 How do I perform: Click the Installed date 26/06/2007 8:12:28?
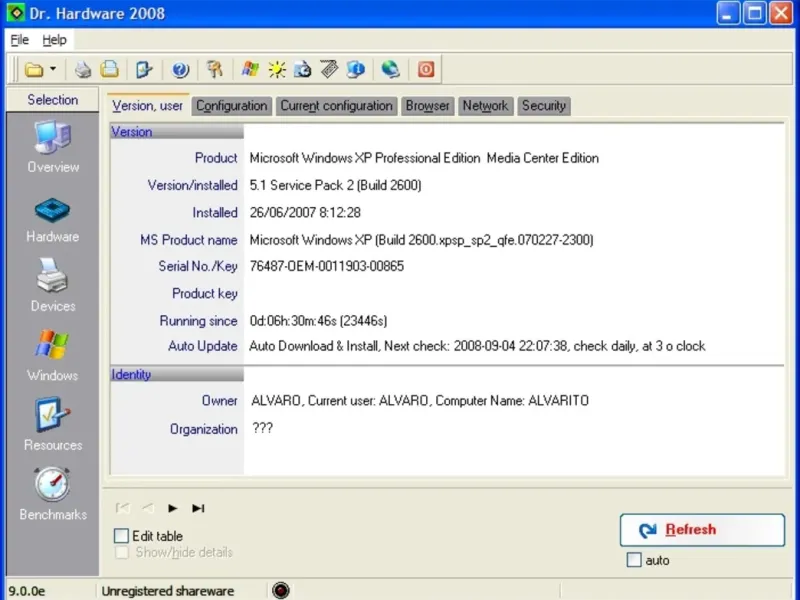point(305,213)
